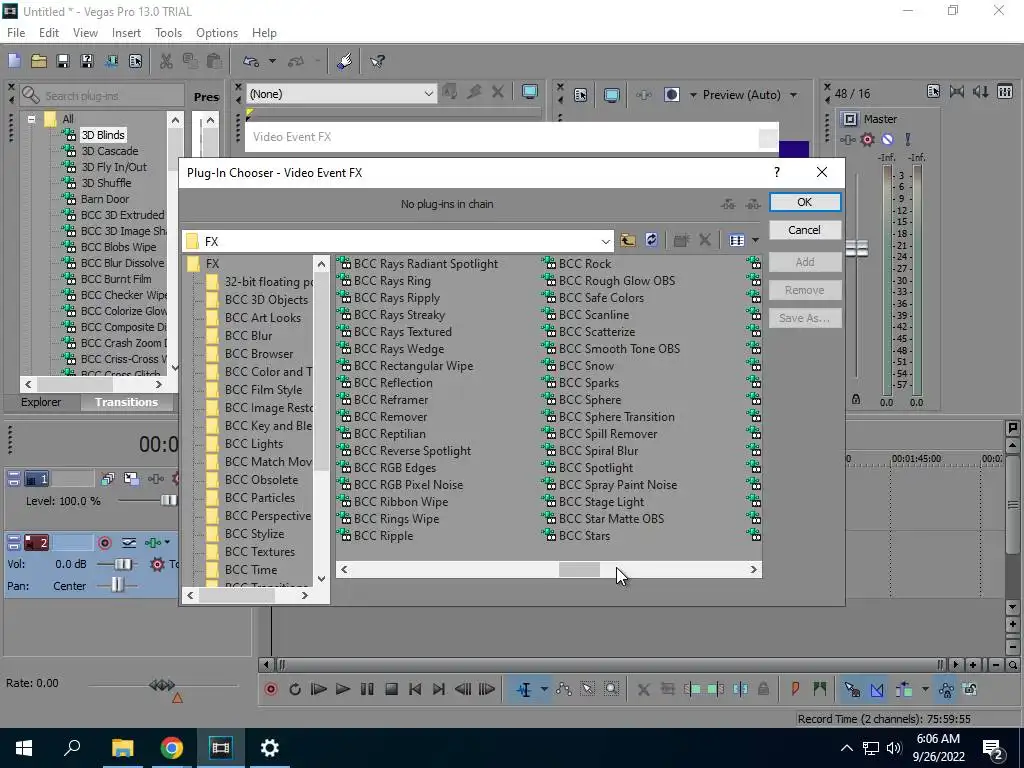
Task: Refresh the plug-in list
Action: coord(651,240)
